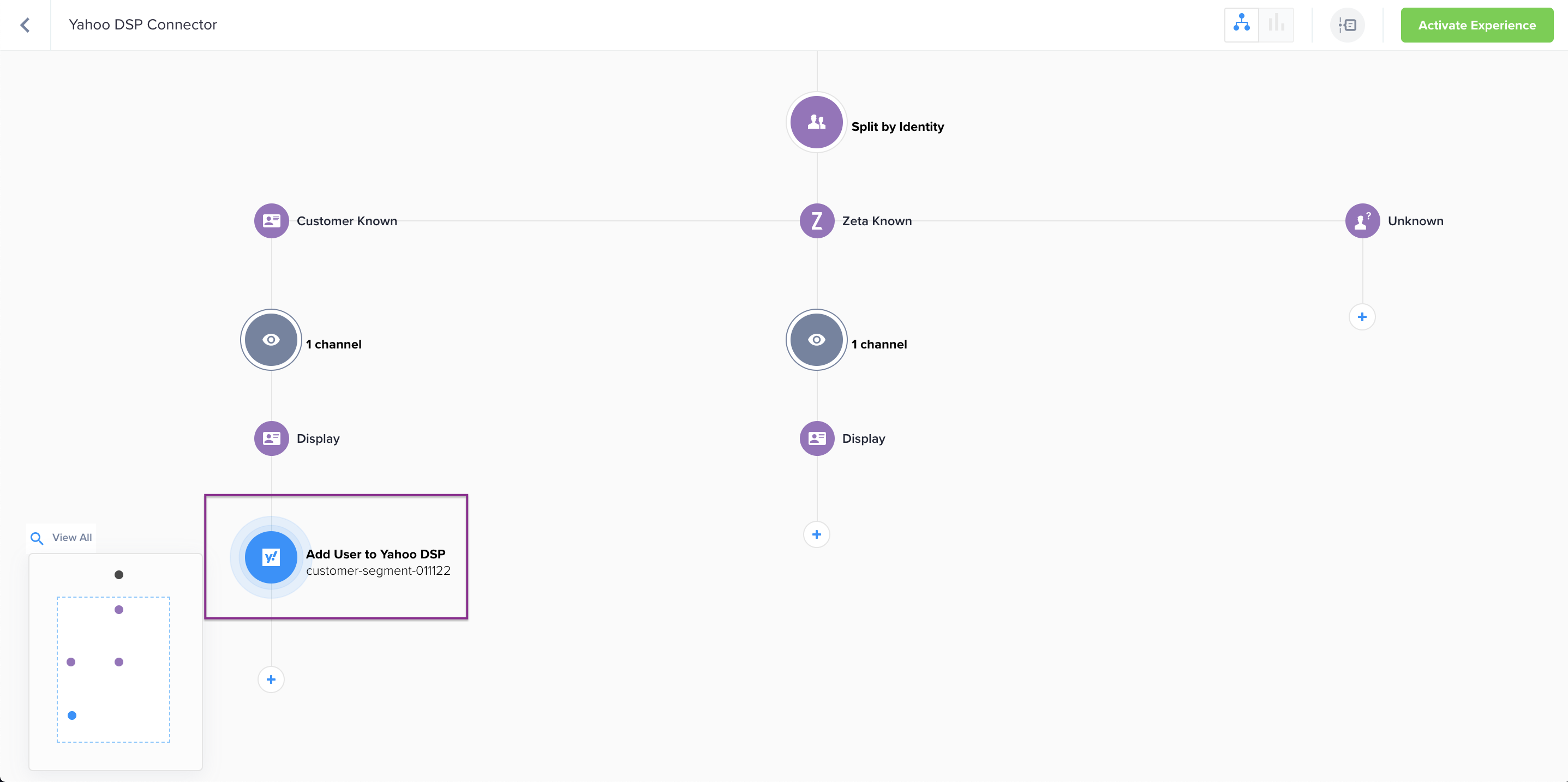Toggle the 1 channel eye node on Zeta Known
The width and height of the screenshot is (1568, 782).
pos(816,340)
